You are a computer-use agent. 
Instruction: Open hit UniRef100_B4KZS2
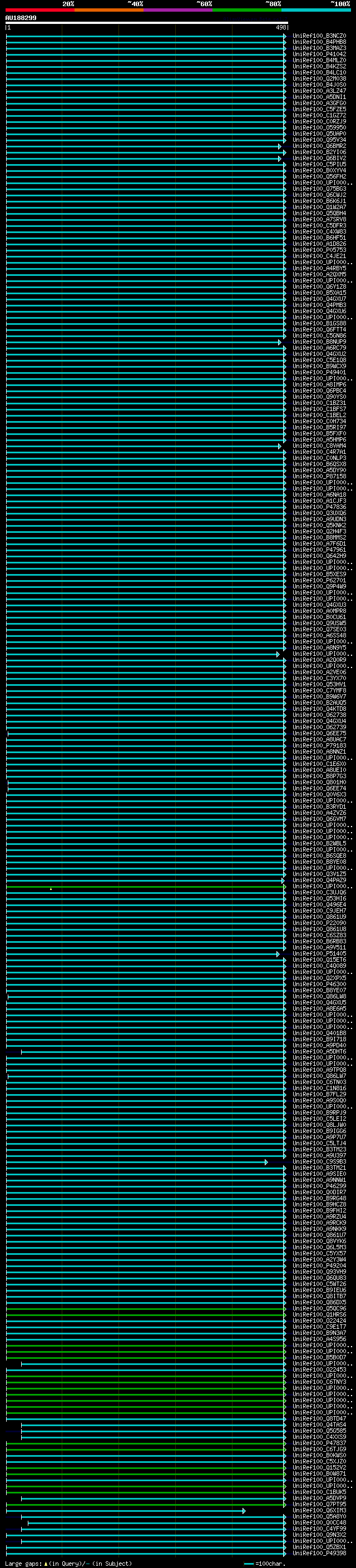(x=319, y=66)
